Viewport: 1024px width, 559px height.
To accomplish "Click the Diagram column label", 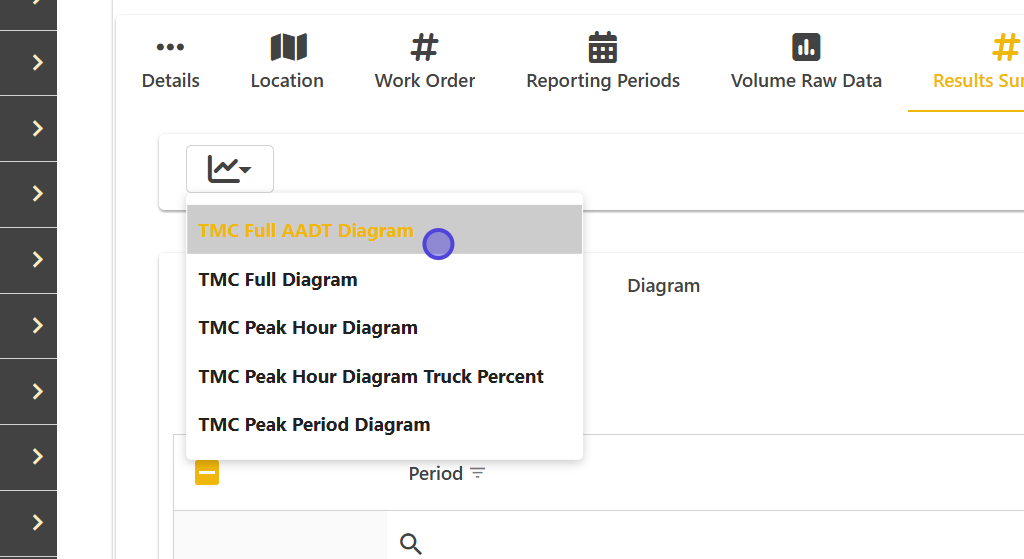I will tap(663, 286).
